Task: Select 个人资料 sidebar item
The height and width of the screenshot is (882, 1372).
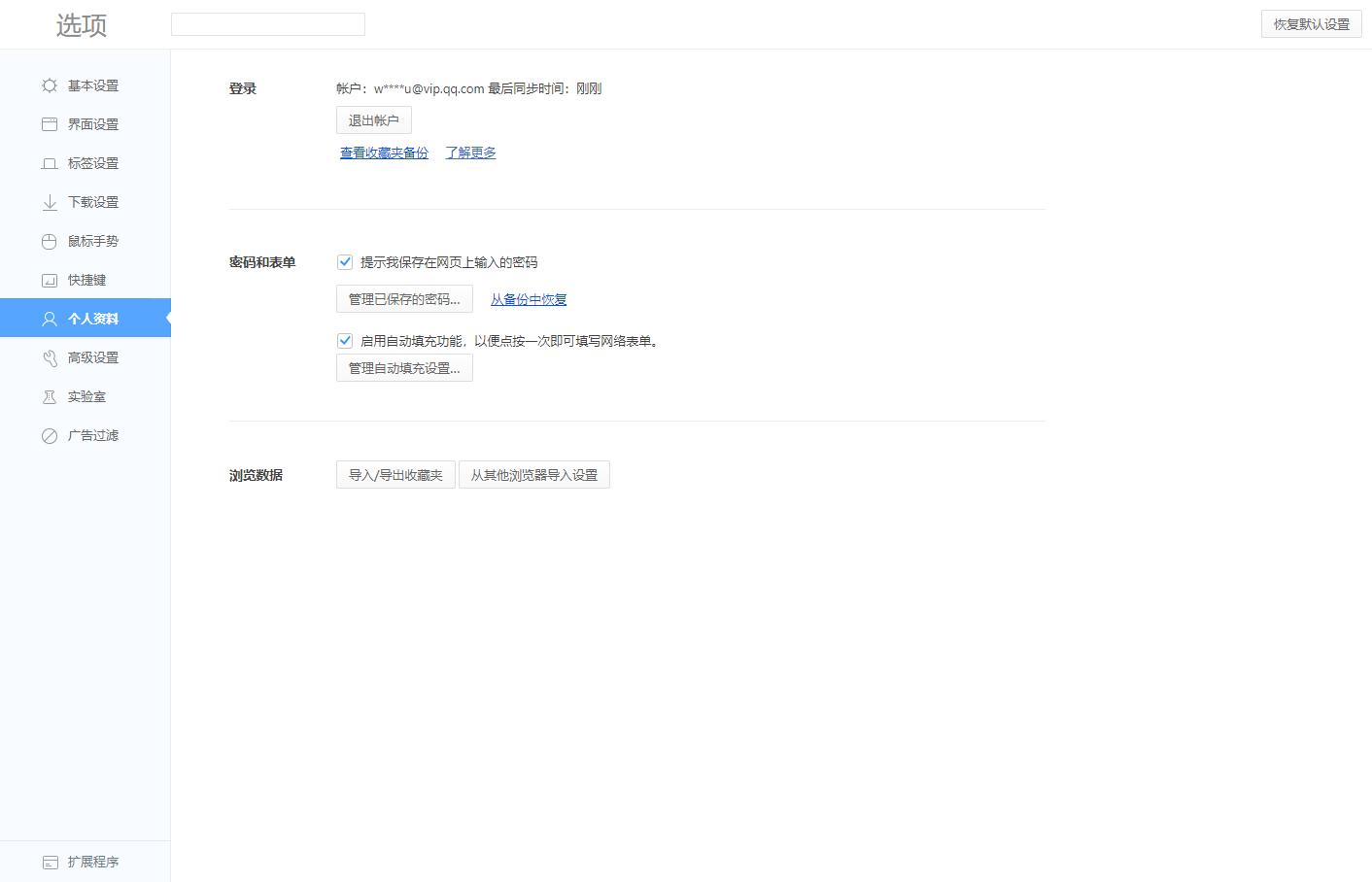Action: tap(86, 319)
